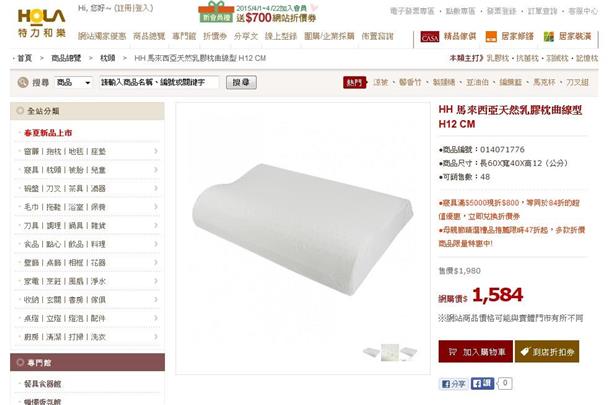The width and height of the screenshot is (610, 405).
Task: Open the 商品總覽 menu item
Action: click(x=149, y=36)
